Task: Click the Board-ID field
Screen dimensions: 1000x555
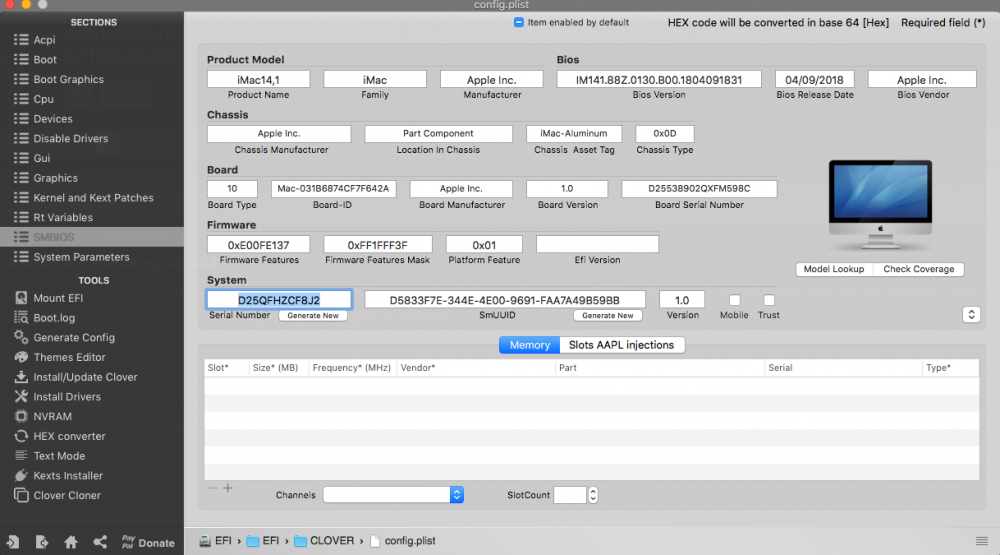Action: click(x=333, y=189)
